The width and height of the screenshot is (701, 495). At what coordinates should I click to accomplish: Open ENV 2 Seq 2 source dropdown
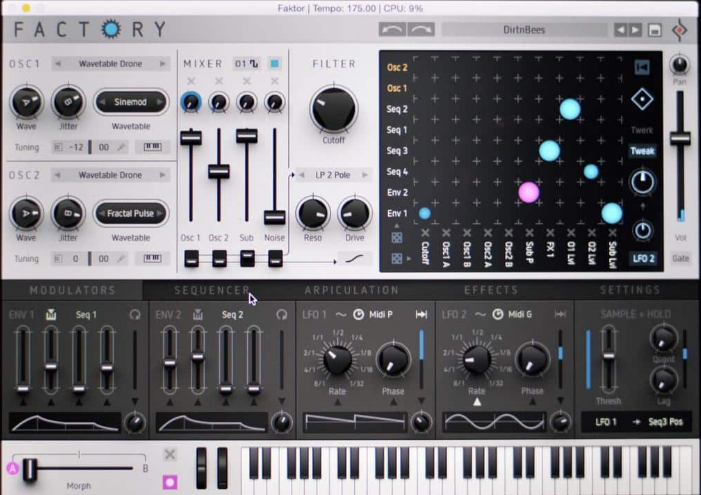[232, 314]
